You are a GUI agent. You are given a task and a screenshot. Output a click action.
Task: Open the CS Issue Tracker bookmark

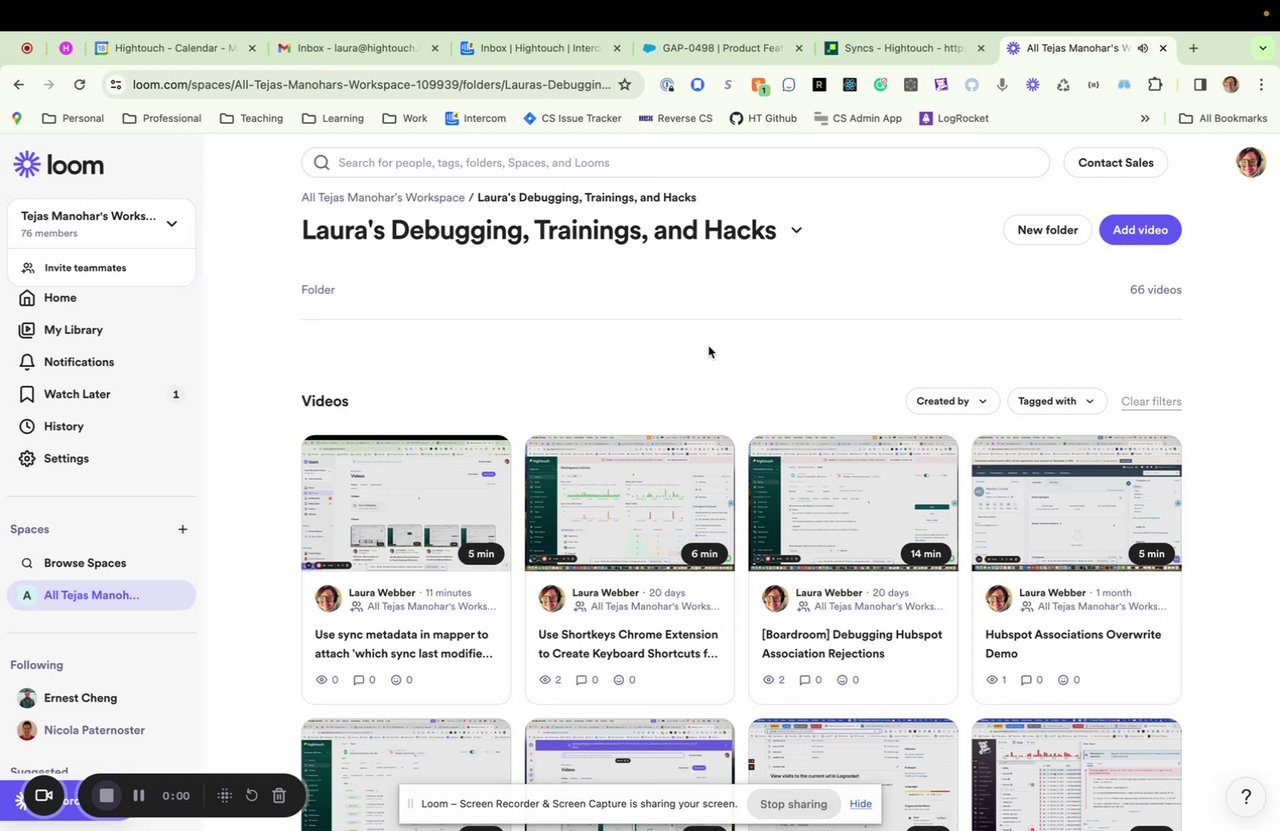click(572, 118)
